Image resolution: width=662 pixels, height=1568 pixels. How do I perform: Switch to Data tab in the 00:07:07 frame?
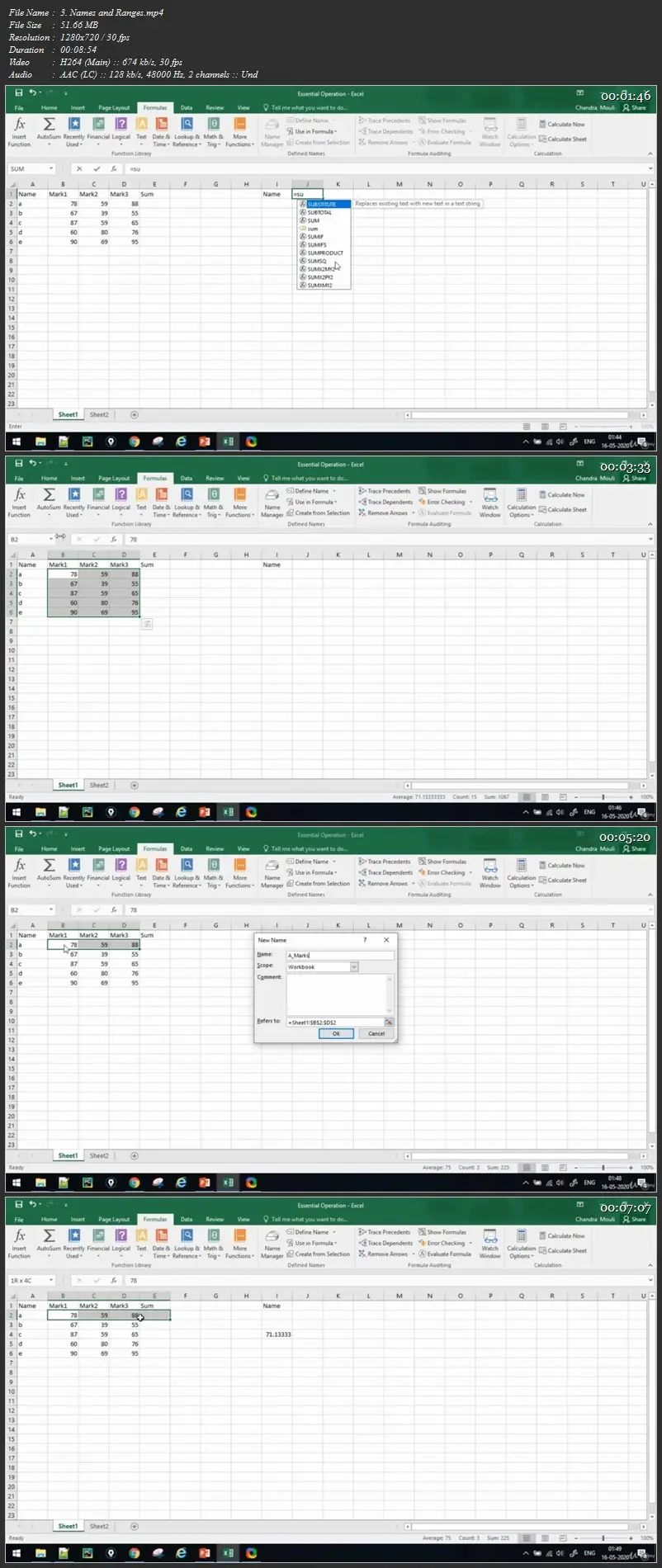(187, 1220)
